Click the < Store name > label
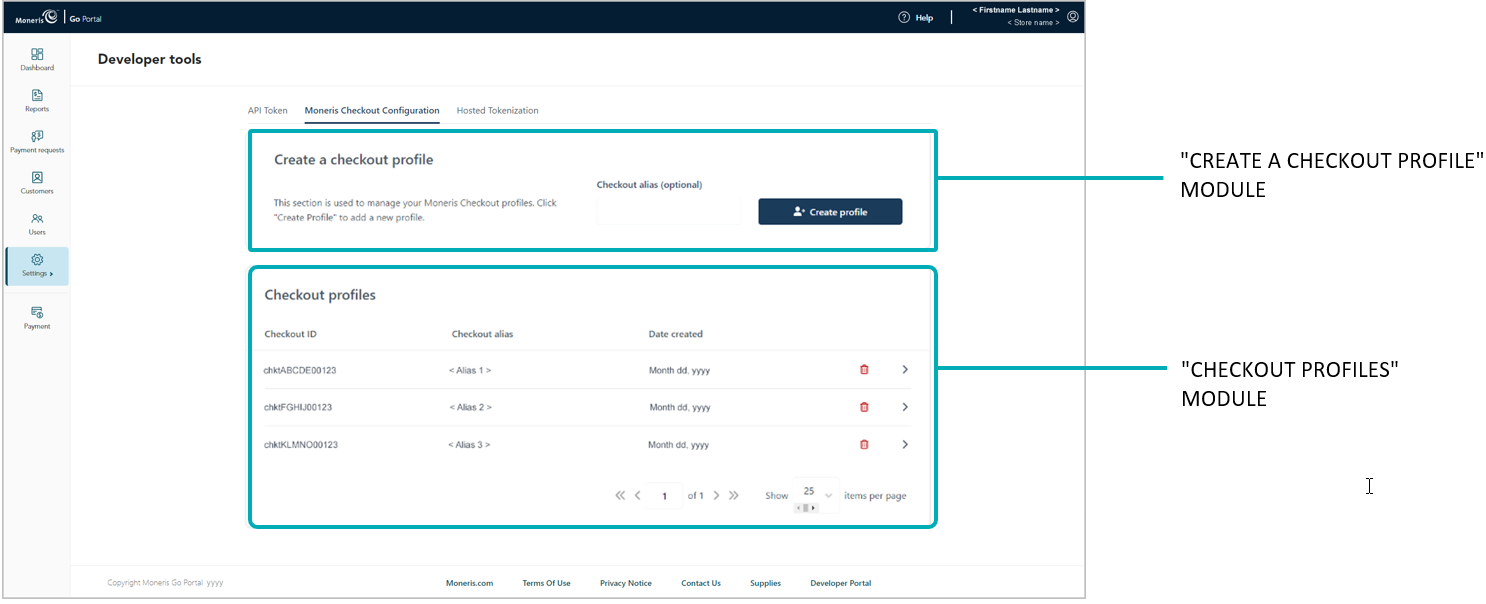1486x604 pixels. pos(1033,22)
